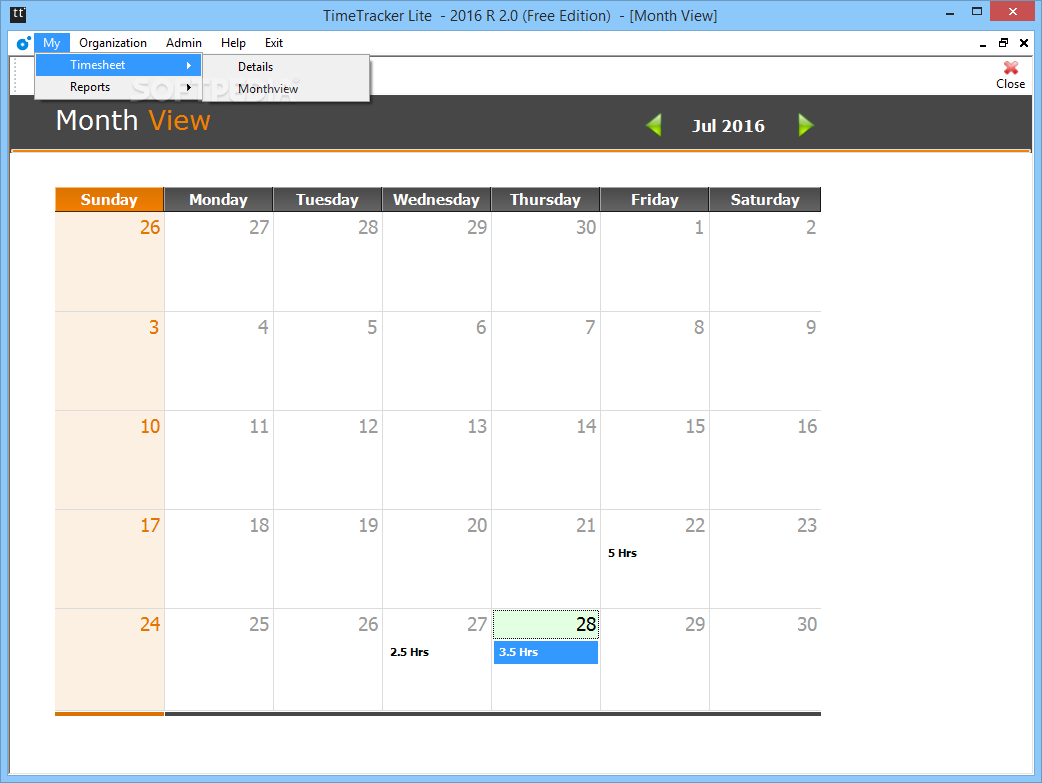This screenshot has height=783, width=1042.
Task: Open the My menu
Action: [x=52, y=43]
